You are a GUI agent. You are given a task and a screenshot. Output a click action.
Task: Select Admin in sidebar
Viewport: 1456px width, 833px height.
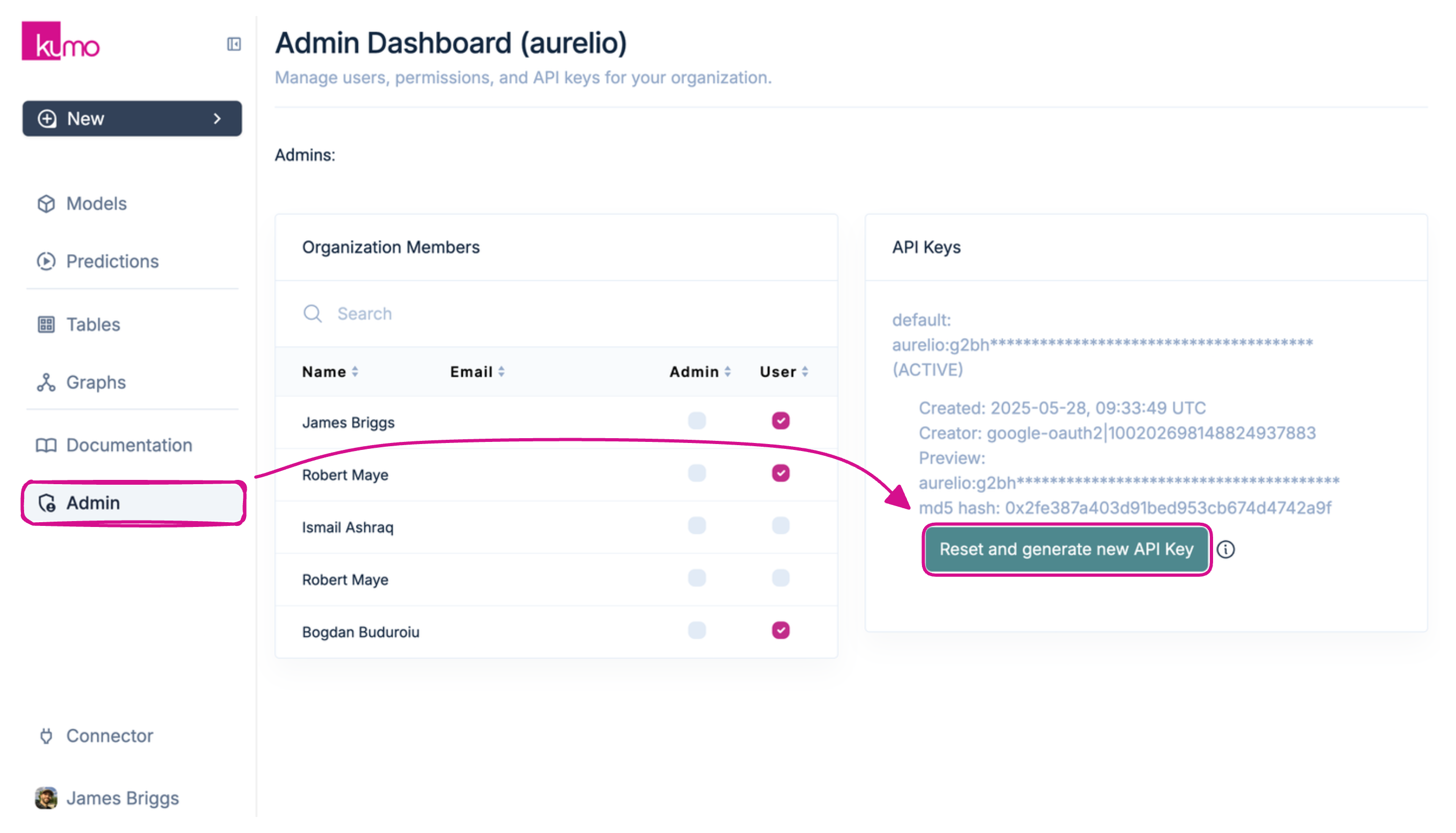134,503
